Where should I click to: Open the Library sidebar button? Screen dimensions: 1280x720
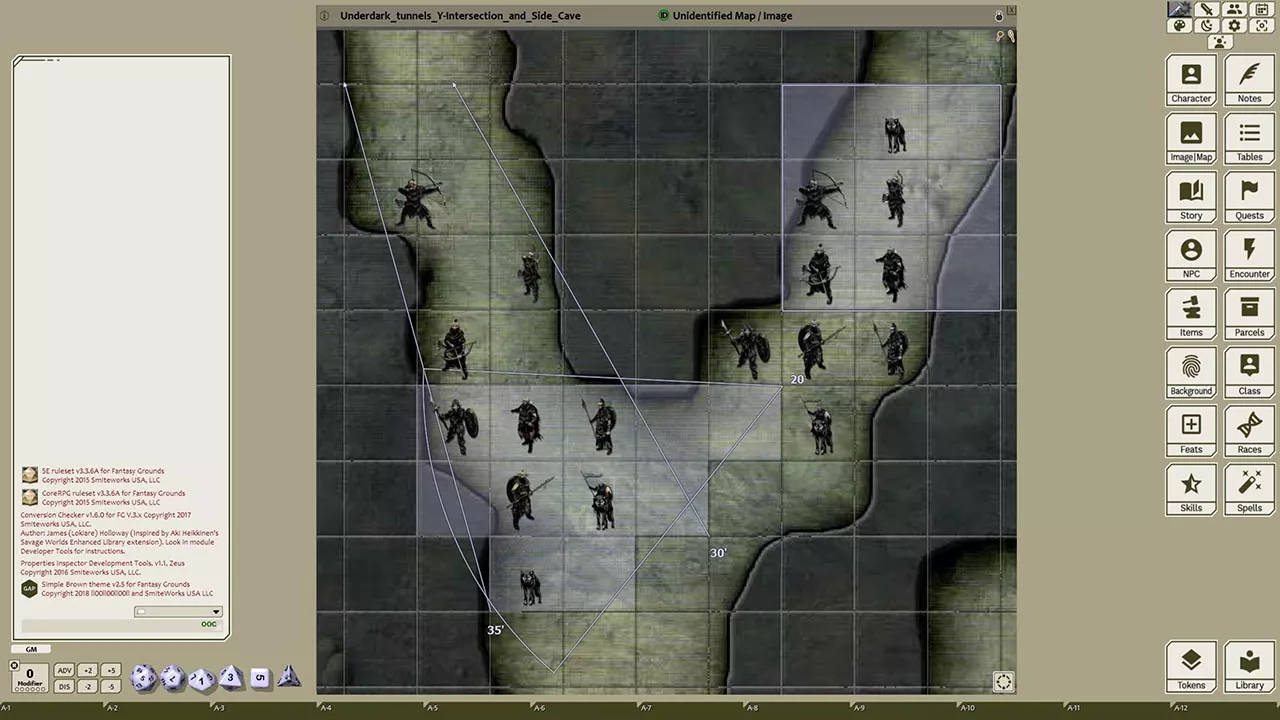click(x=1249, y=667)
